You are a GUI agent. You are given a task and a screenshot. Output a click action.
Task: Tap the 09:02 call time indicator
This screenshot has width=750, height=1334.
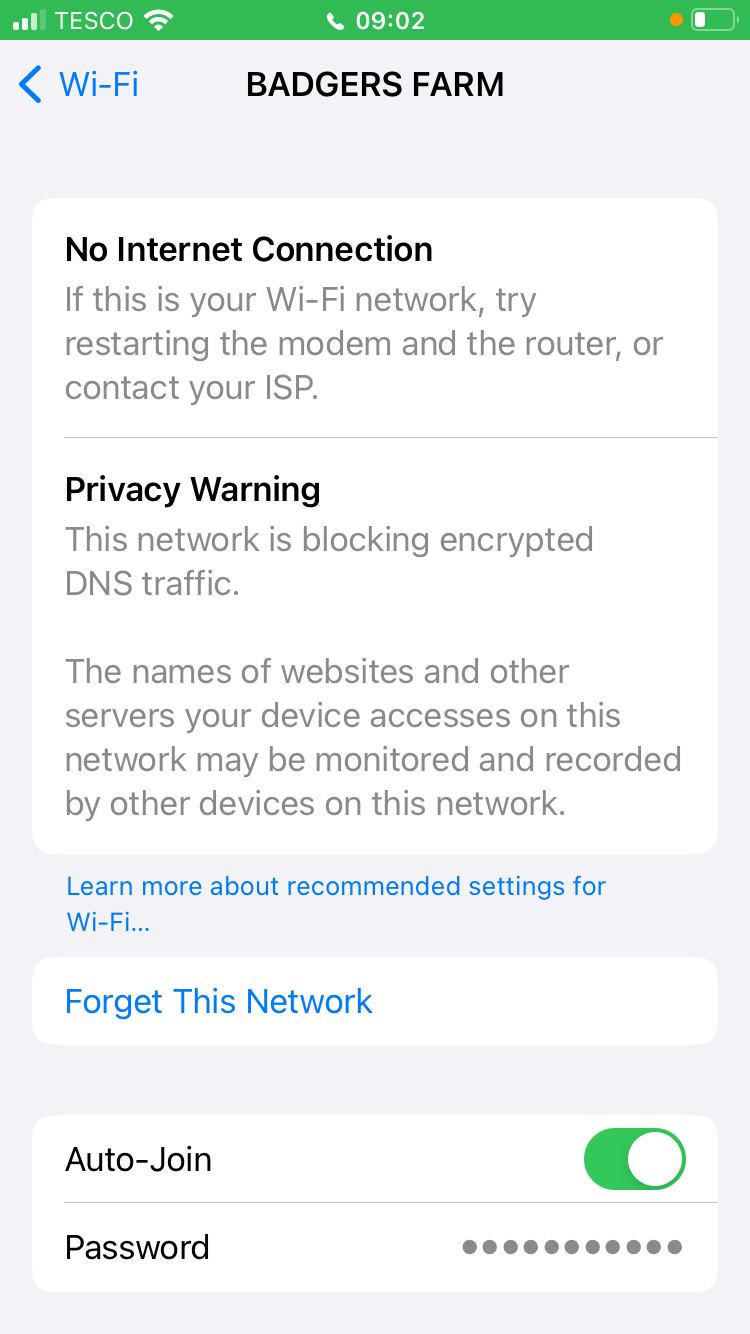(x=390, y=20)
